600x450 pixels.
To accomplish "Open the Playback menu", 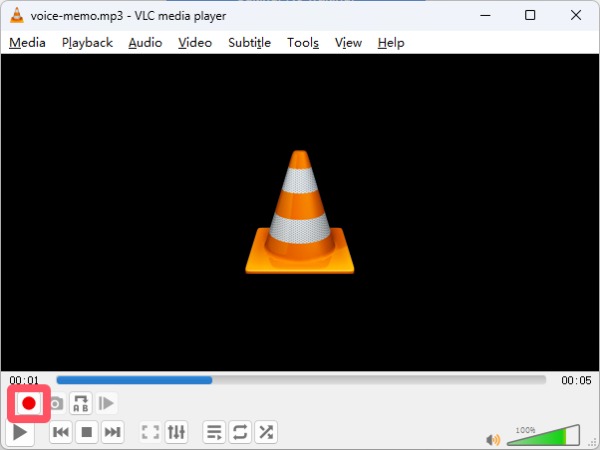I will coord(87,42).
